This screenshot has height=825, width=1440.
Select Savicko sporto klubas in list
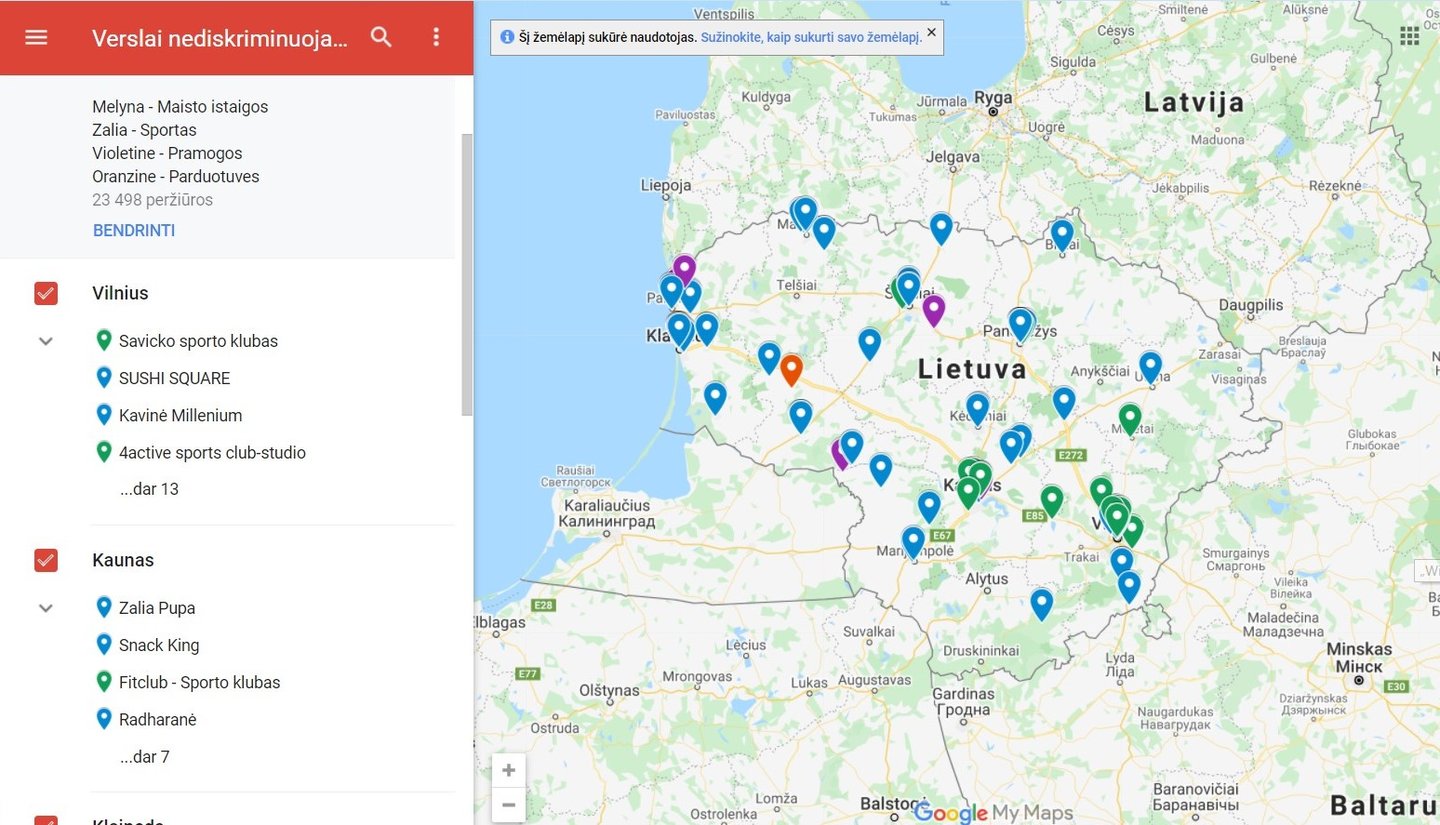[x=198, y=341]
